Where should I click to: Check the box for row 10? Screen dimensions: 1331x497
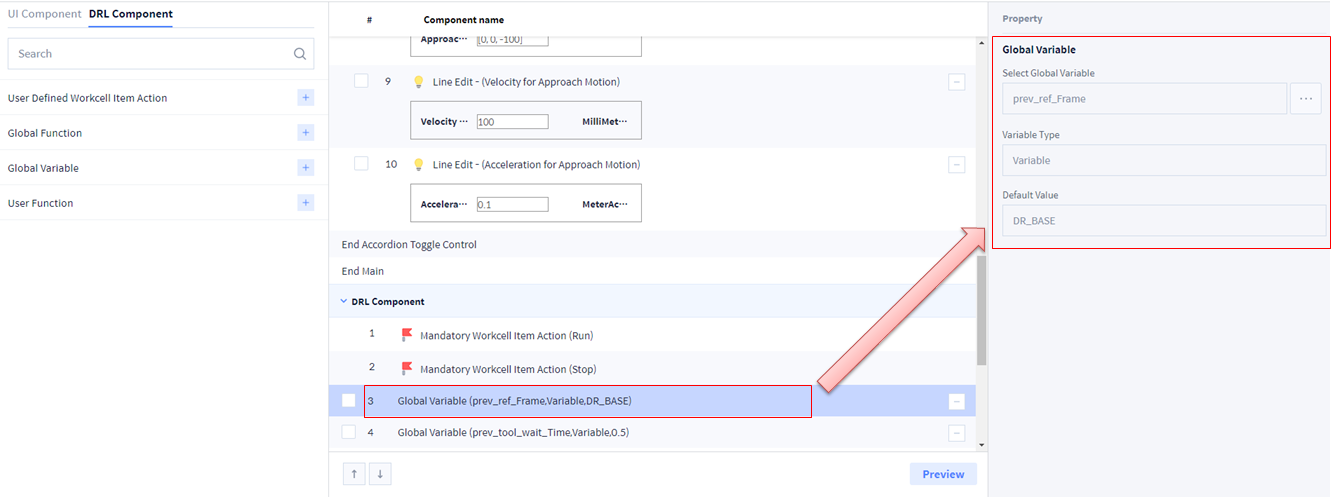click(x=361, y=164)
